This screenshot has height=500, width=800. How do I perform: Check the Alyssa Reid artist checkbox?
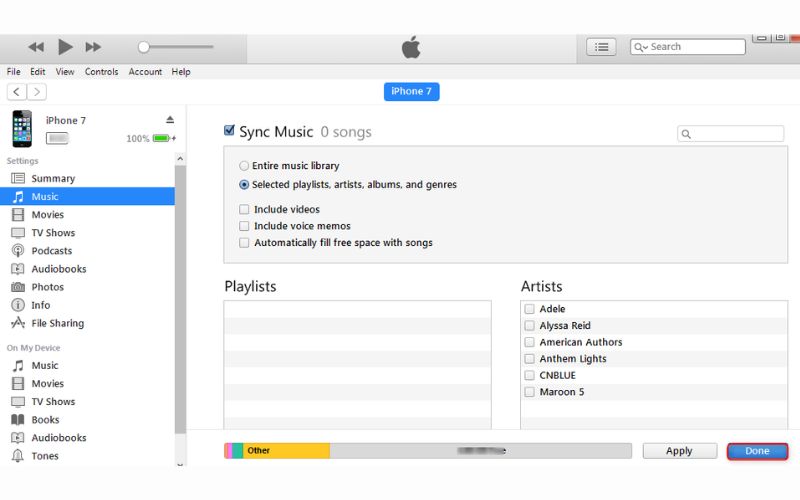530,326
